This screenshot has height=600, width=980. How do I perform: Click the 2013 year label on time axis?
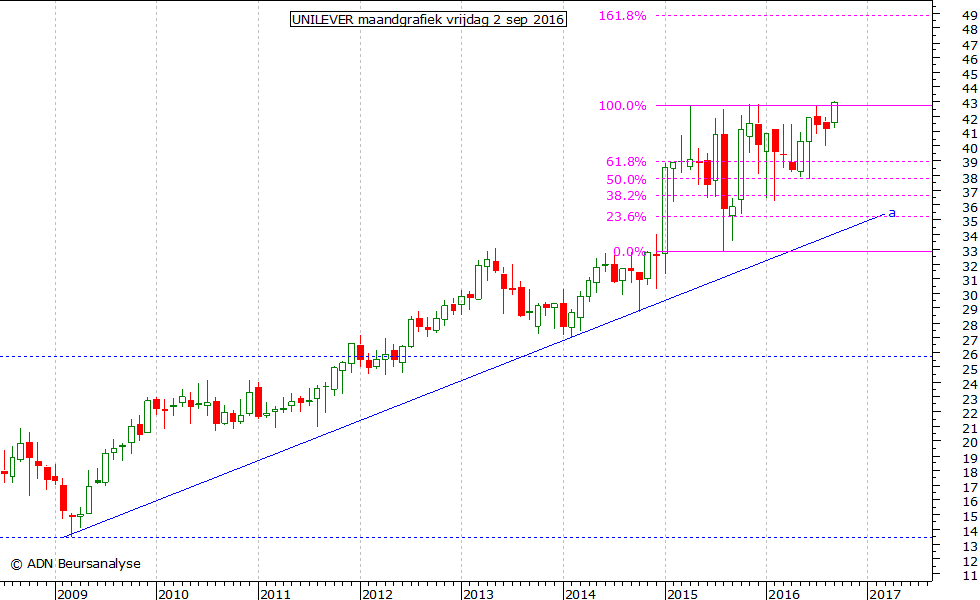(x=478, y=594)
